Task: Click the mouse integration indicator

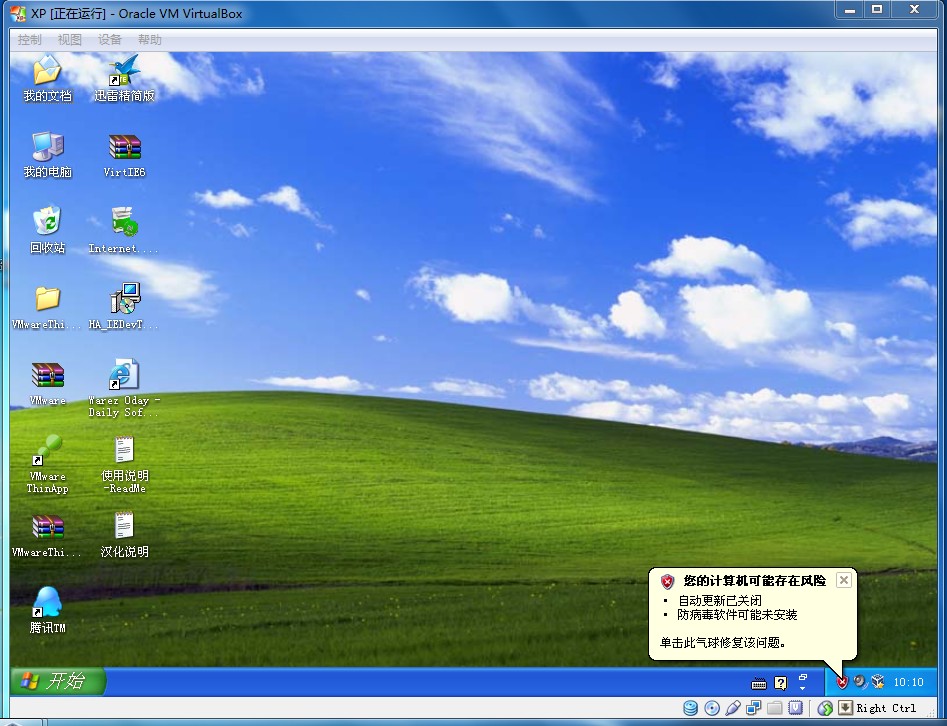Action: coord(825,708)
